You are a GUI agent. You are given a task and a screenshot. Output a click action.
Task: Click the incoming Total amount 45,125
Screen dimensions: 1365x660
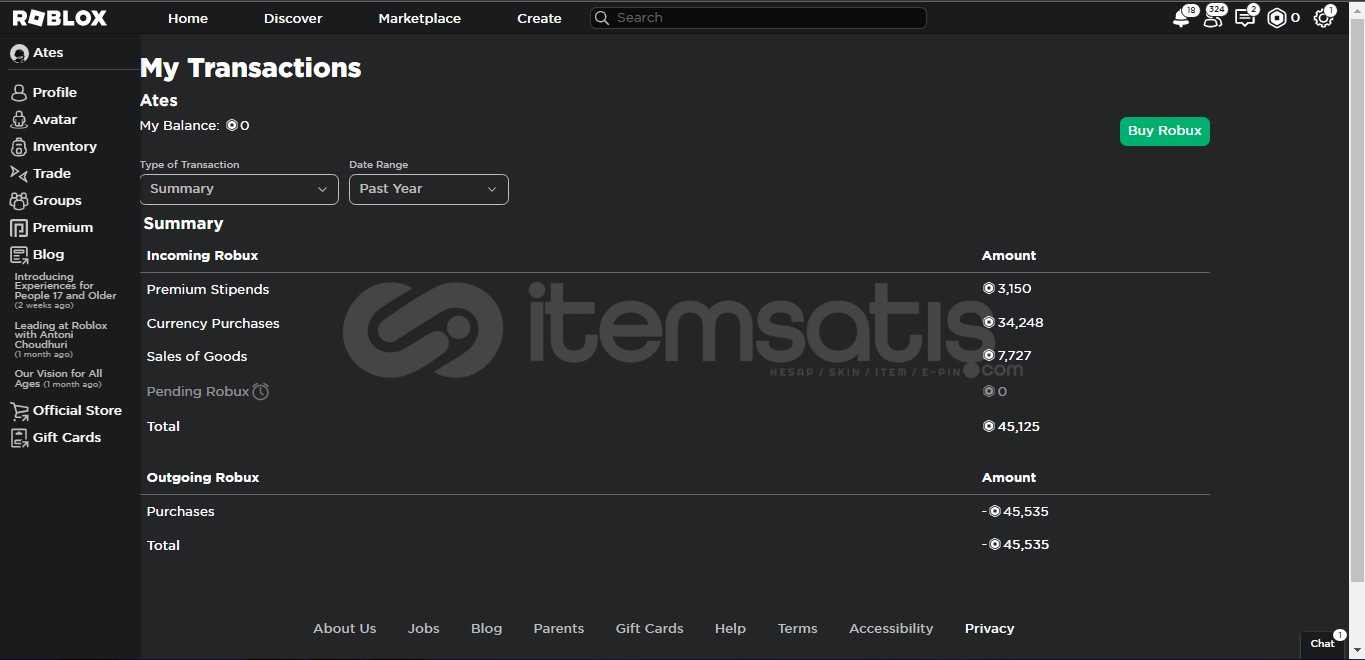1011,427
